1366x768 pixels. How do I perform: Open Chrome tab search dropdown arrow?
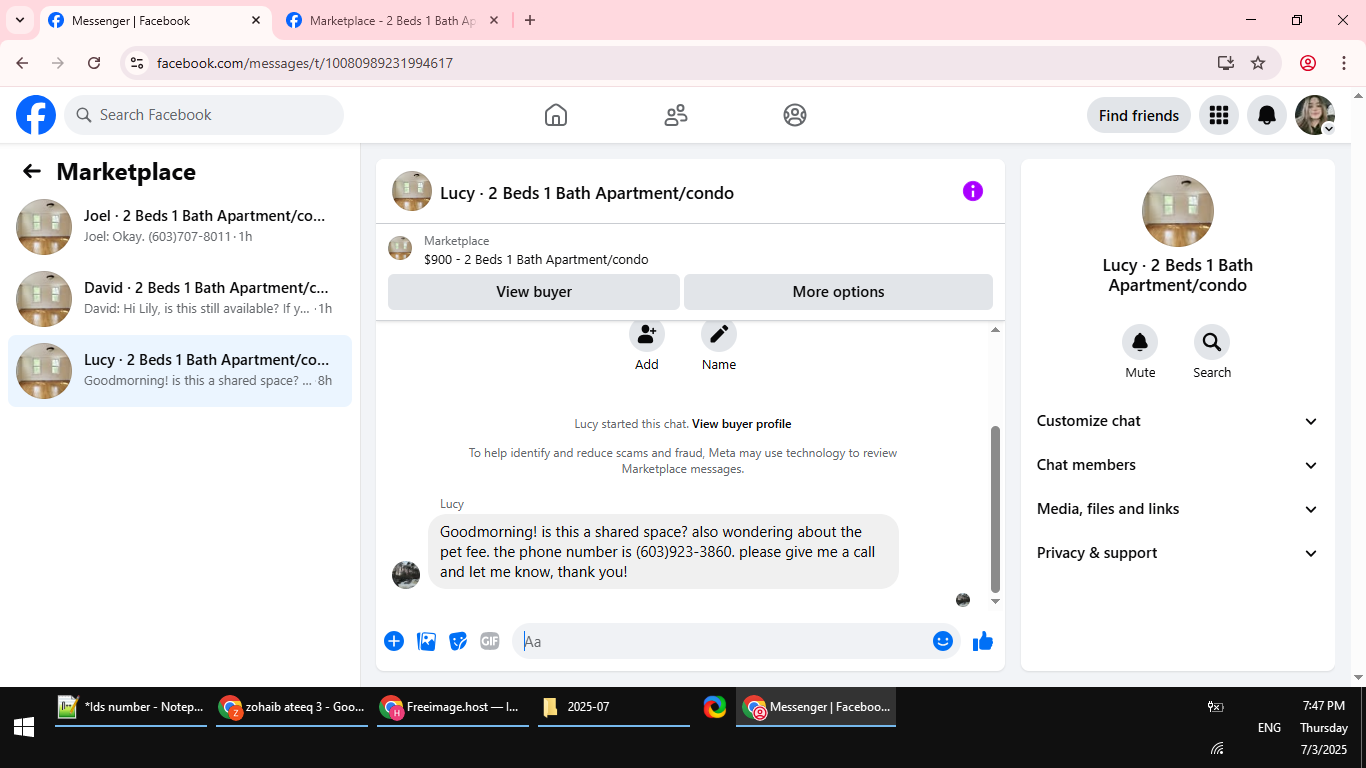pos(19,20)
